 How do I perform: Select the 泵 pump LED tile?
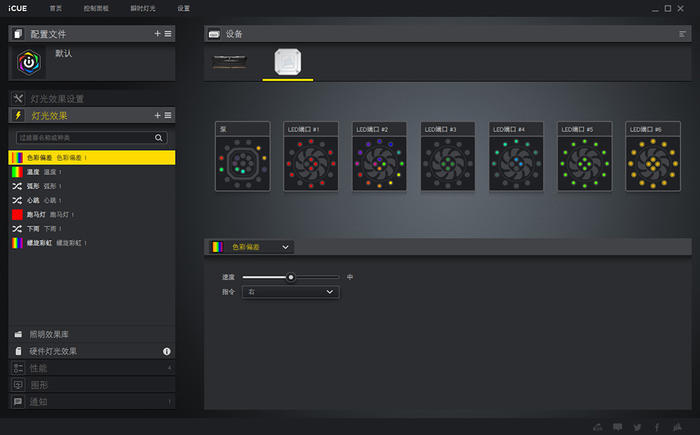[x=242, y=156]
